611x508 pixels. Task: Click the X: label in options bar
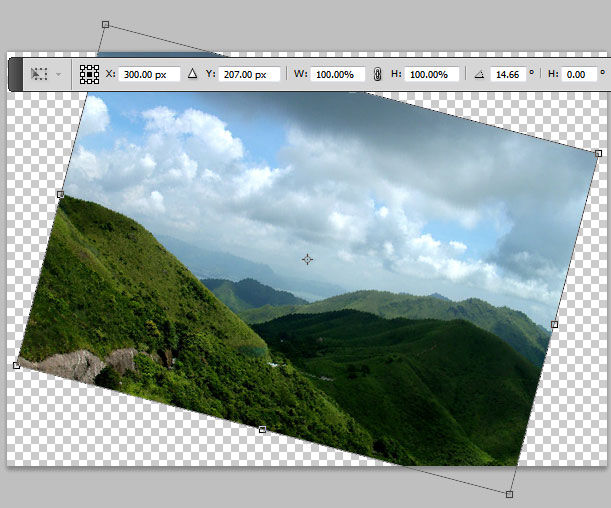coord(110,74)
